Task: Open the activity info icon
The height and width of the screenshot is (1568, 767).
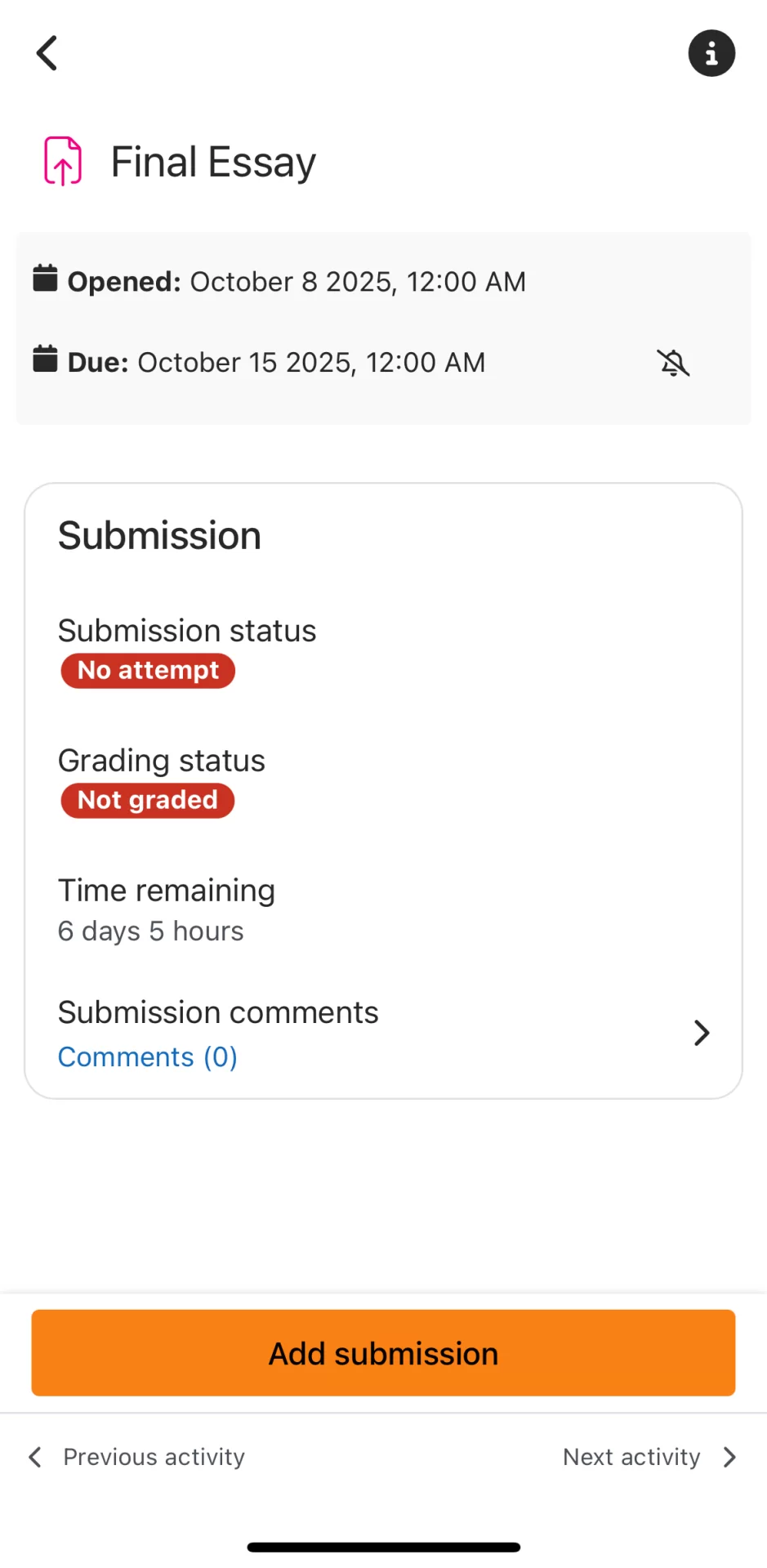Action: coord(711,54)
